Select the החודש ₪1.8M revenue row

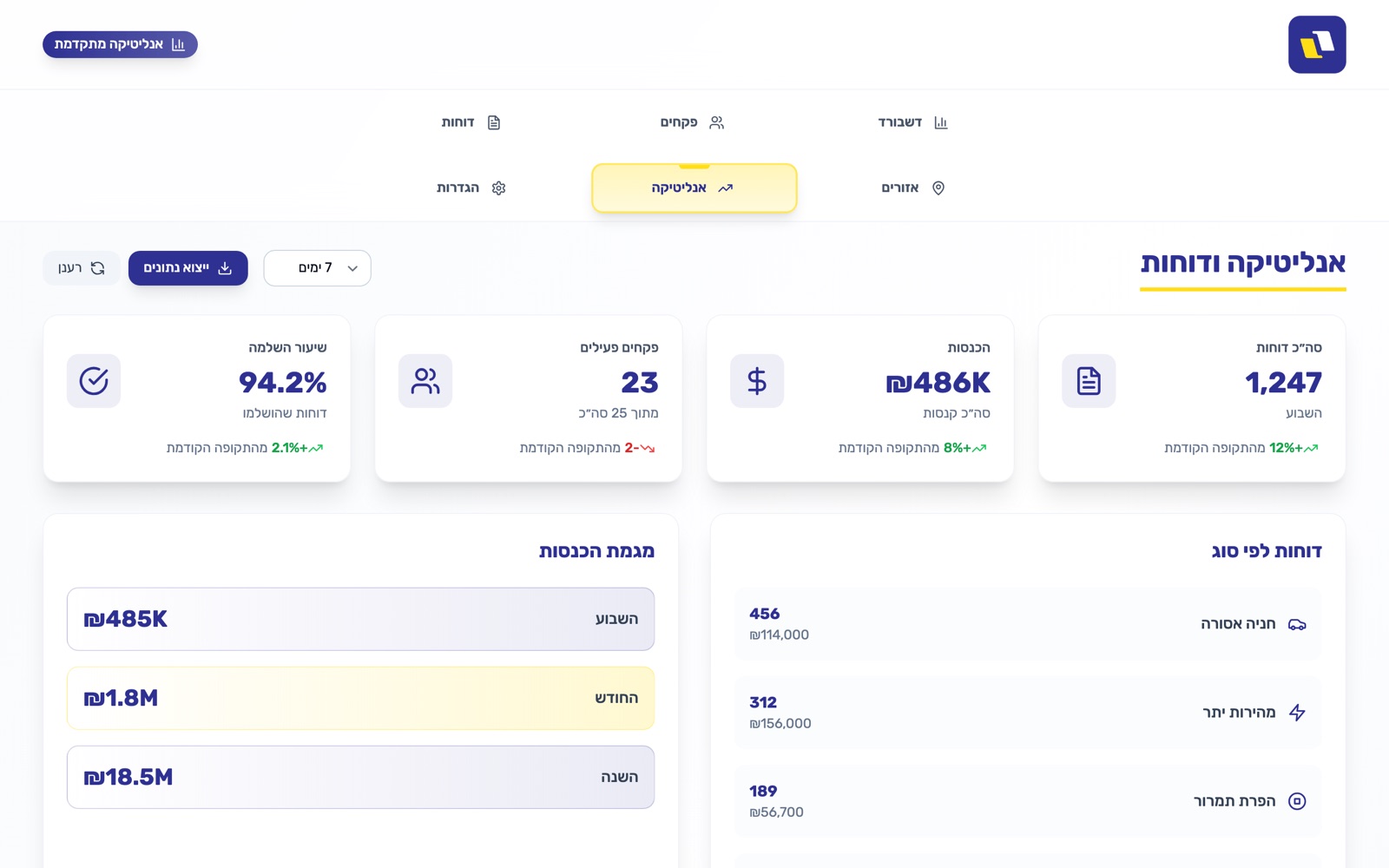tap(361, 698)
